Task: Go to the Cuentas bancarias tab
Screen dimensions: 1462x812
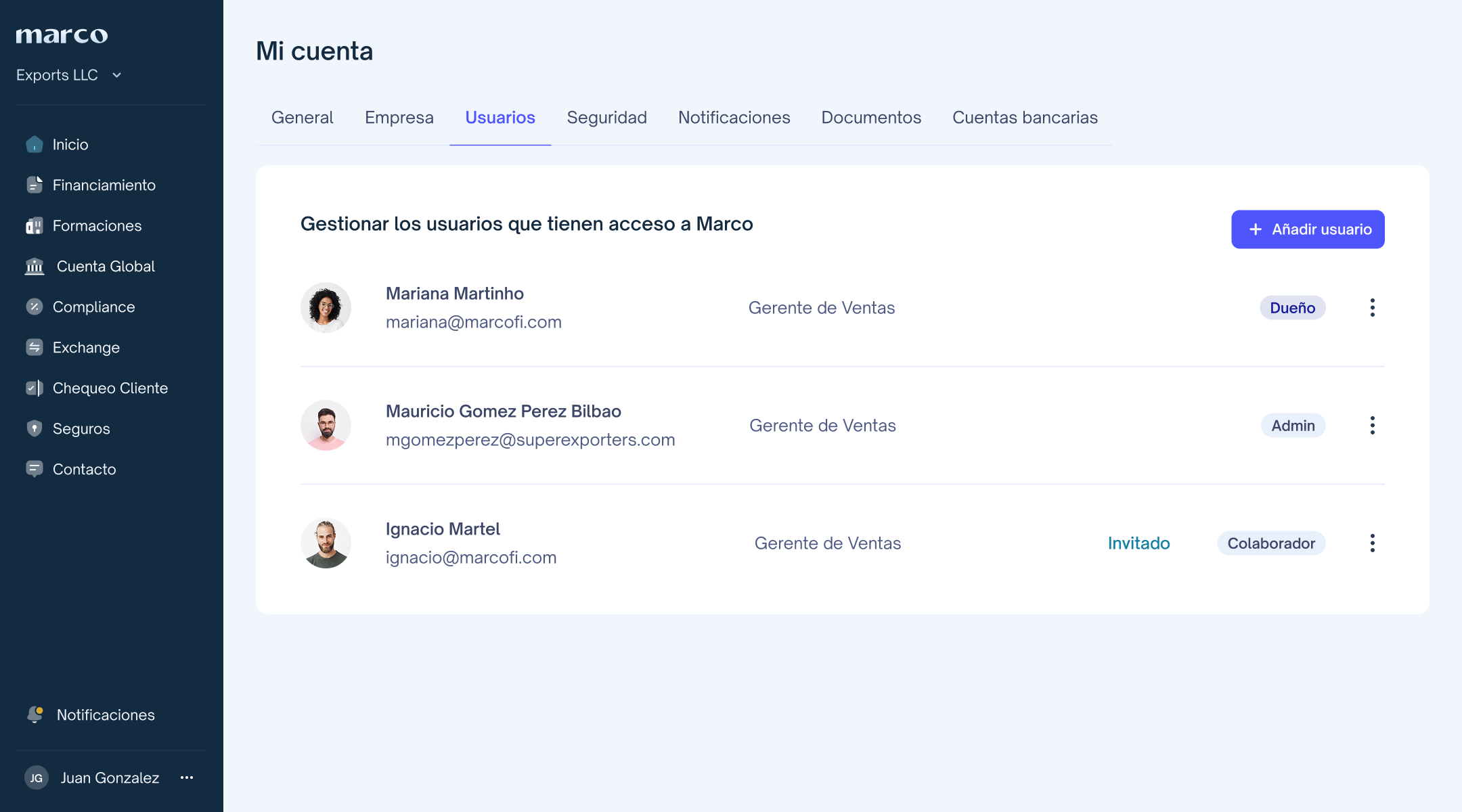Action: pyautogui.click(x=1025, y=118)
